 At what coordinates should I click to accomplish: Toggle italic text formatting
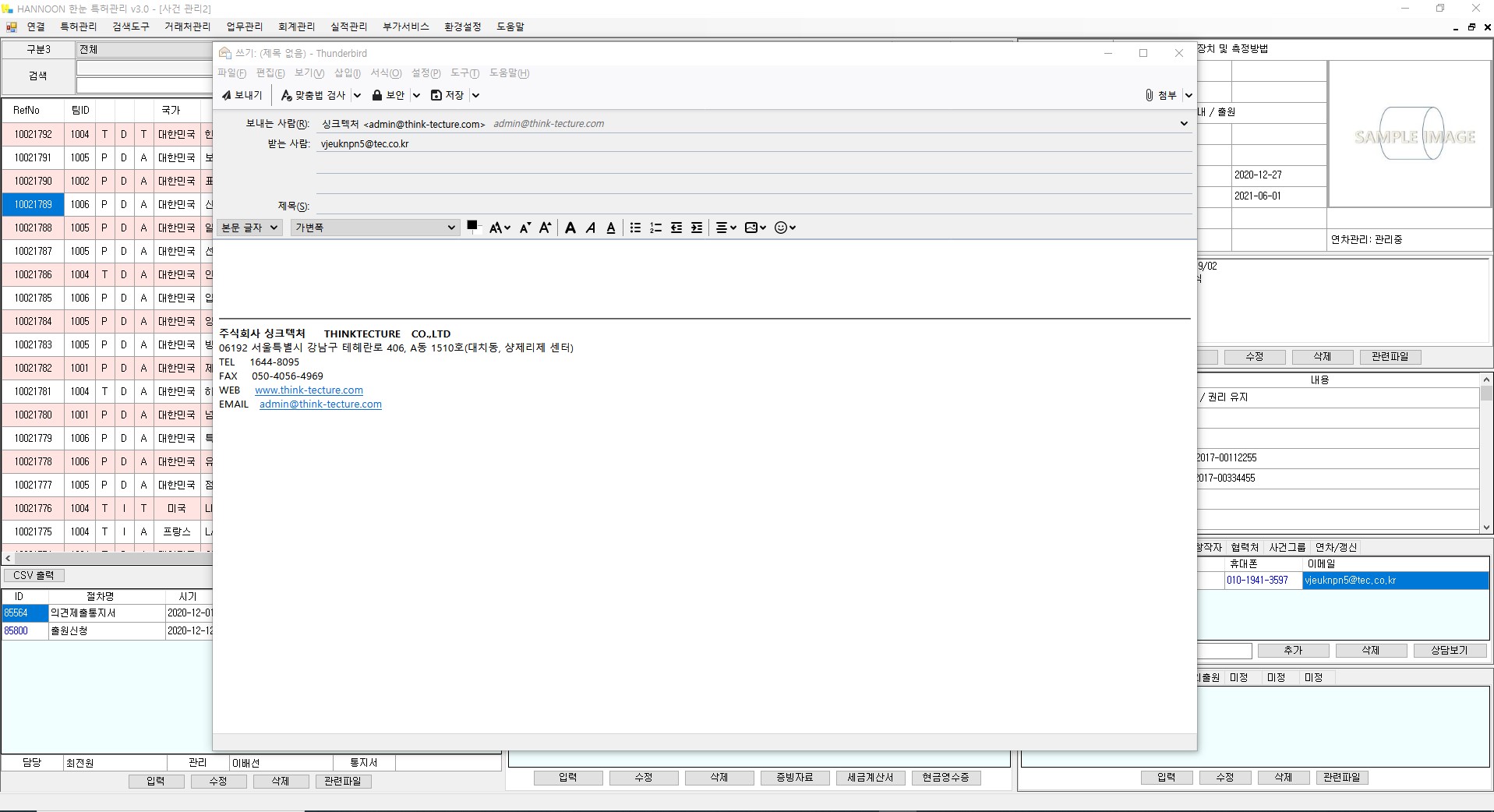tap(591, 228)
